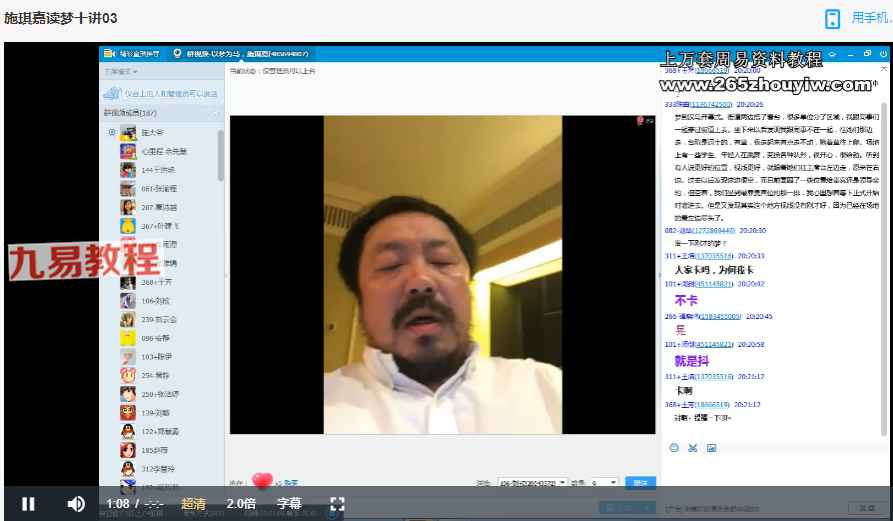The height and width of the screenshot is (521, 893).
Task: Click the microphone indicator on the video
Action: (x=641, y=121)
